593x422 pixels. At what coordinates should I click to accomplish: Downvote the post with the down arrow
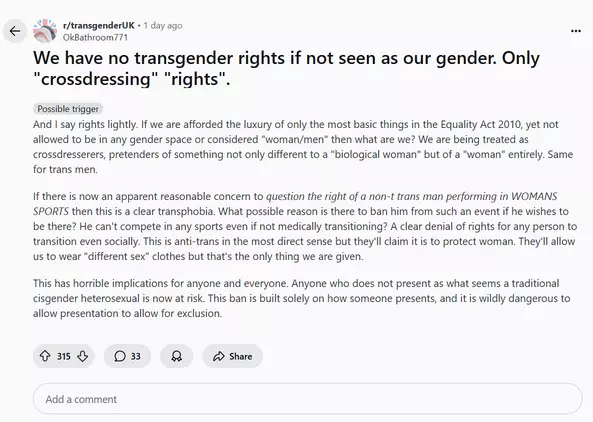(x=82, y=356)
